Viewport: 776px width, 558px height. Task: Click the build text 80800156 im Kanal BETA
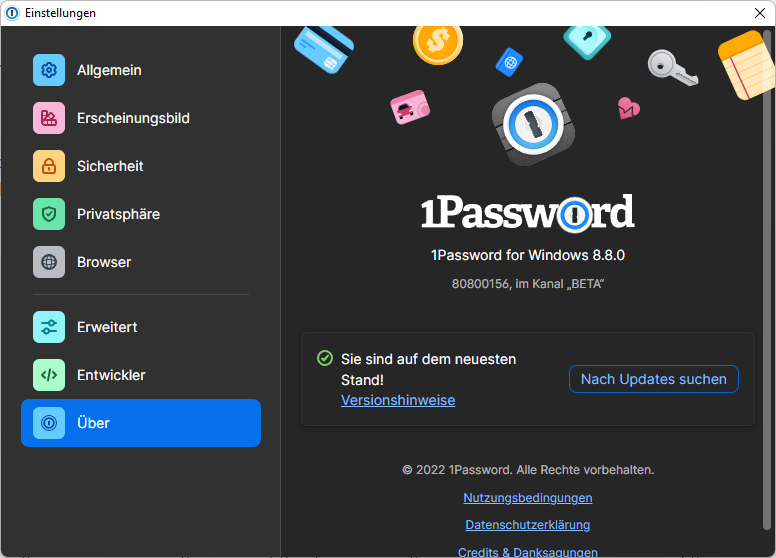(528, 284)
